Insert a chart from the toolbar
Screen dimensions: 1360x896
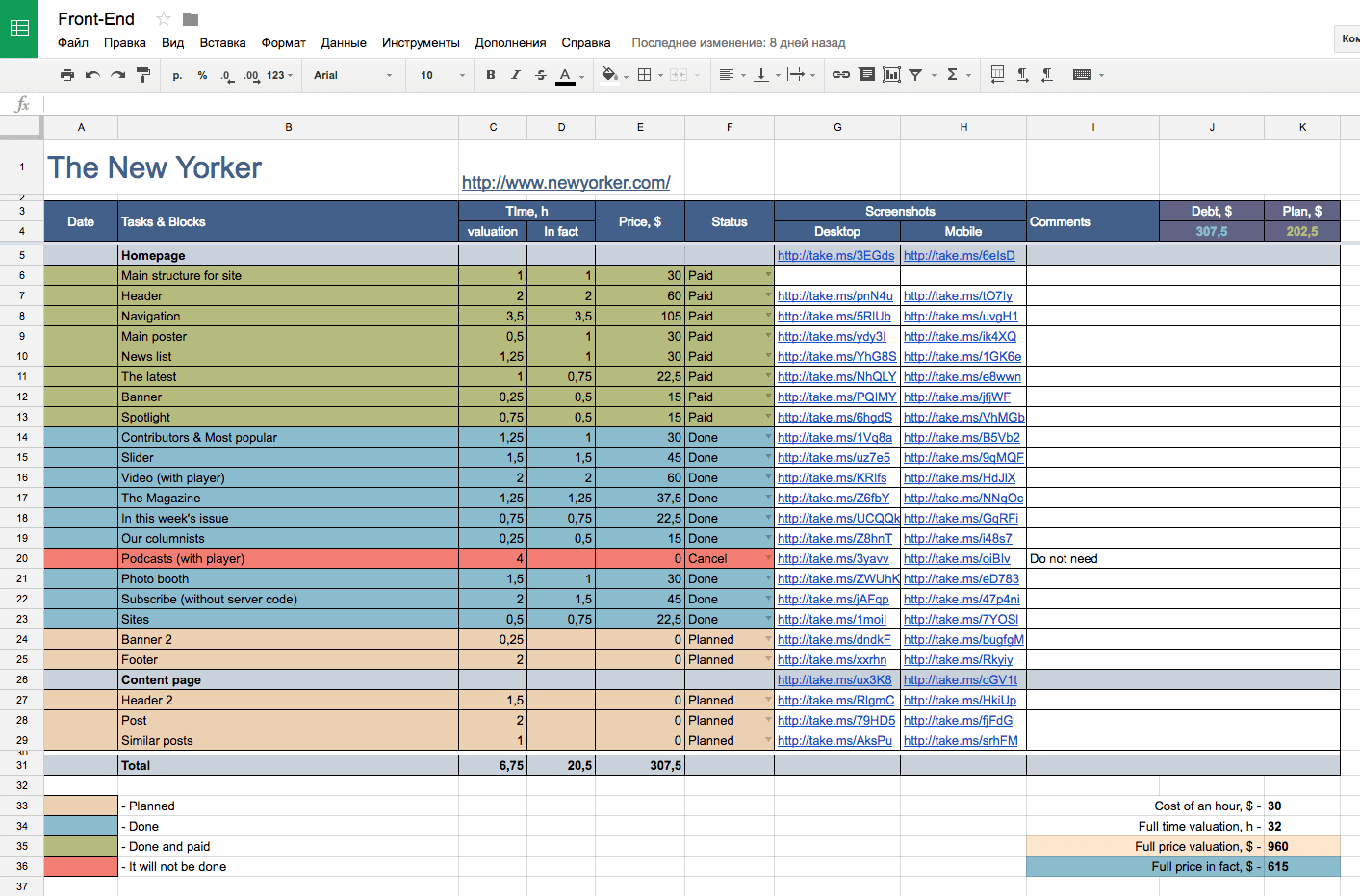click(891, 75)
